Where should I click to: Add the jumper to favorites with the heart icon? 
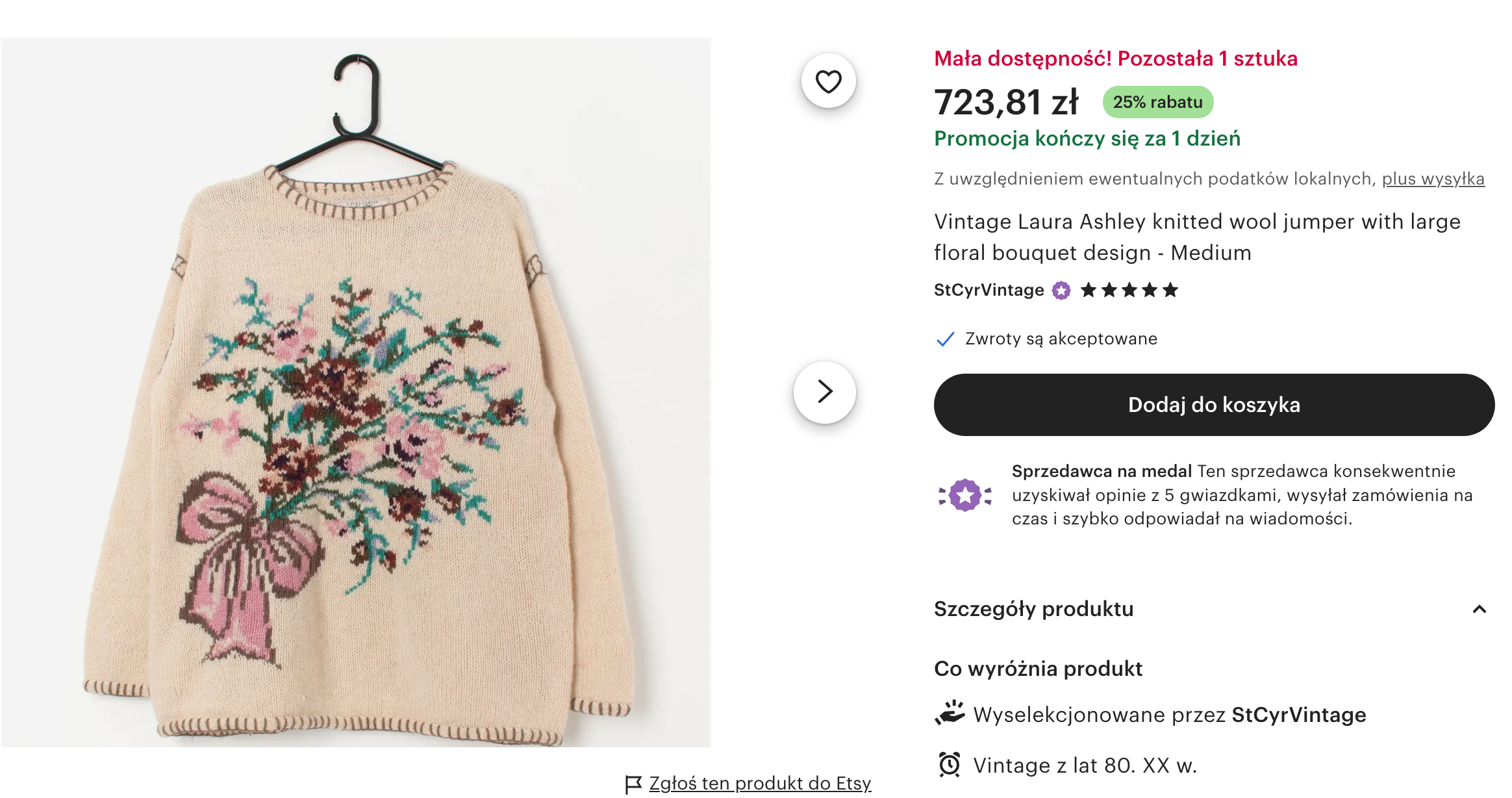click(x=828, y=81)
